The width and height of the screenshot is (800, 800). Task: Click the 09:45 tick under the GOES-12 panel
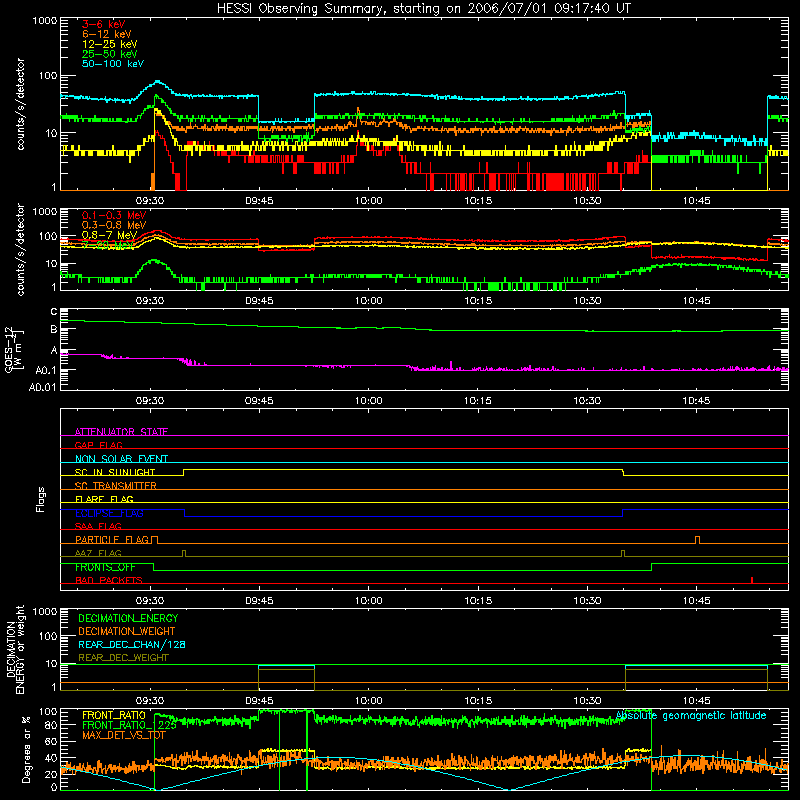[259, 401]
